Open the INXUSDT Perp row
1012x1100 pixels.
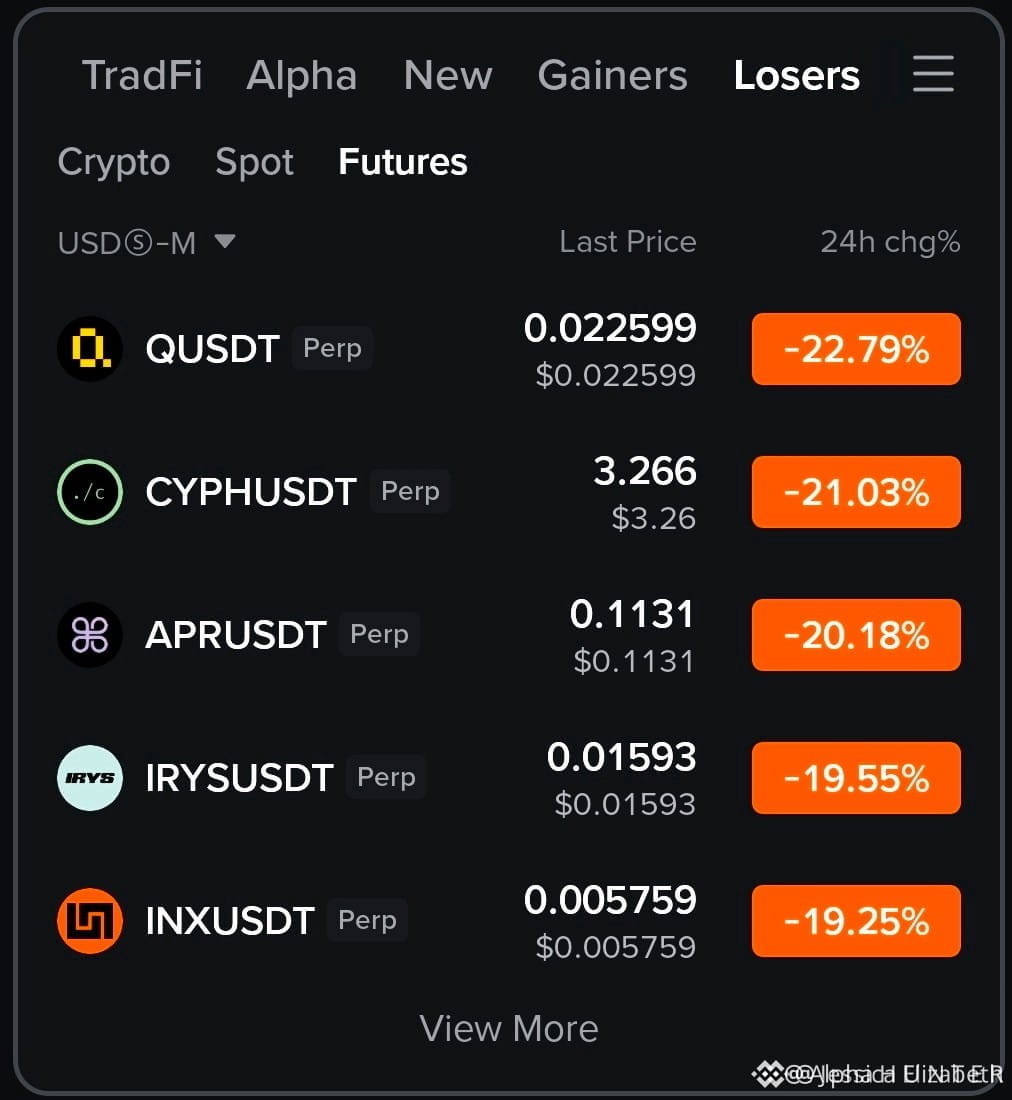509,921
